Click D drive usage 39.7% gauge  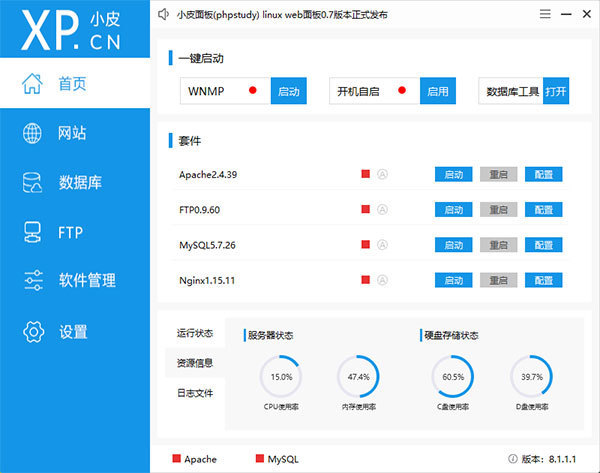click(532, 377)
